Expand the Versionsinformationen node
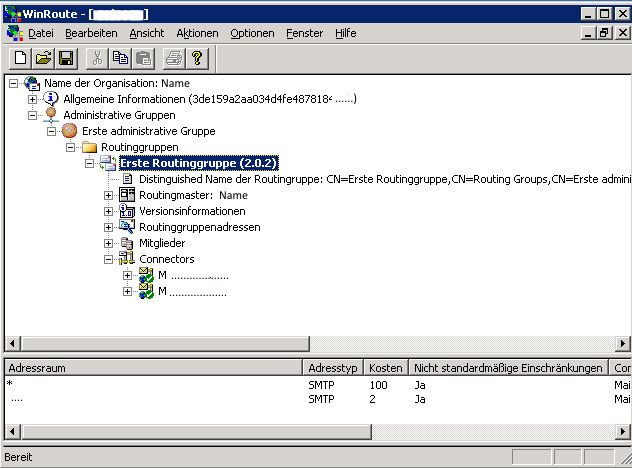This screenshot has width=632, height=468. click(x=108, y=211)
